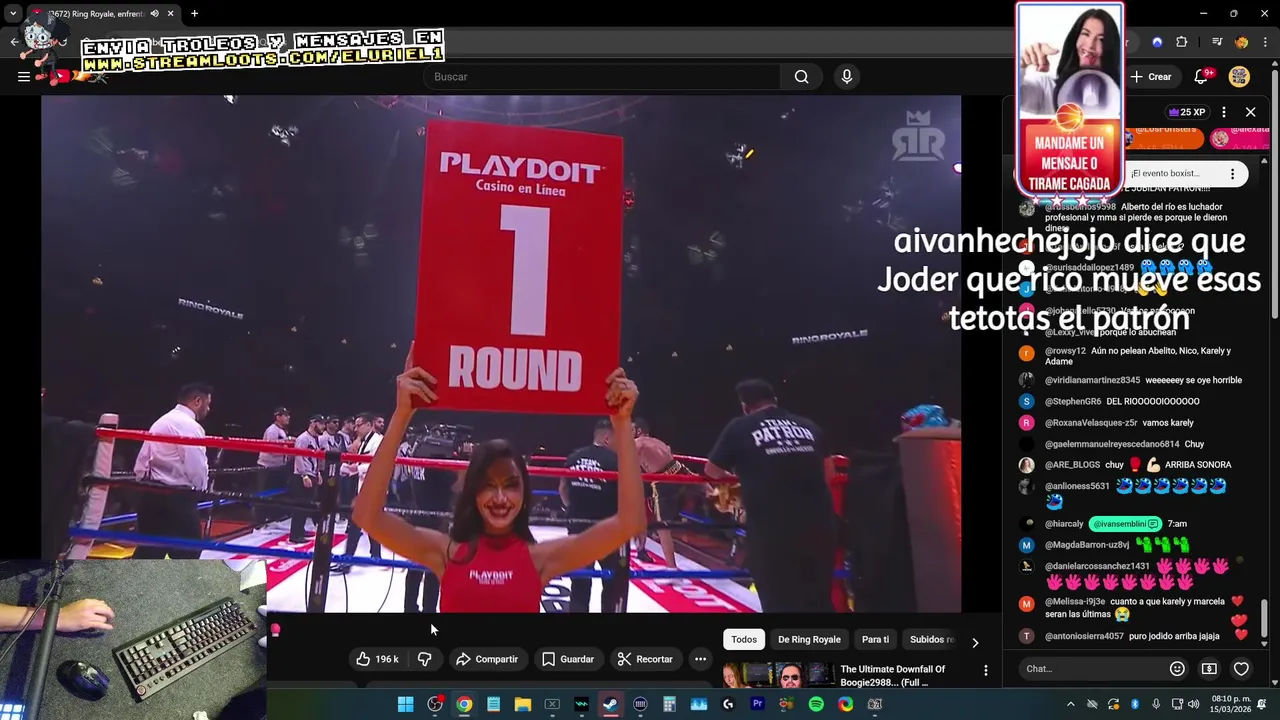Open the Super Chat purchase icon
The image size is (1280, 720).
click(1209, 669)
